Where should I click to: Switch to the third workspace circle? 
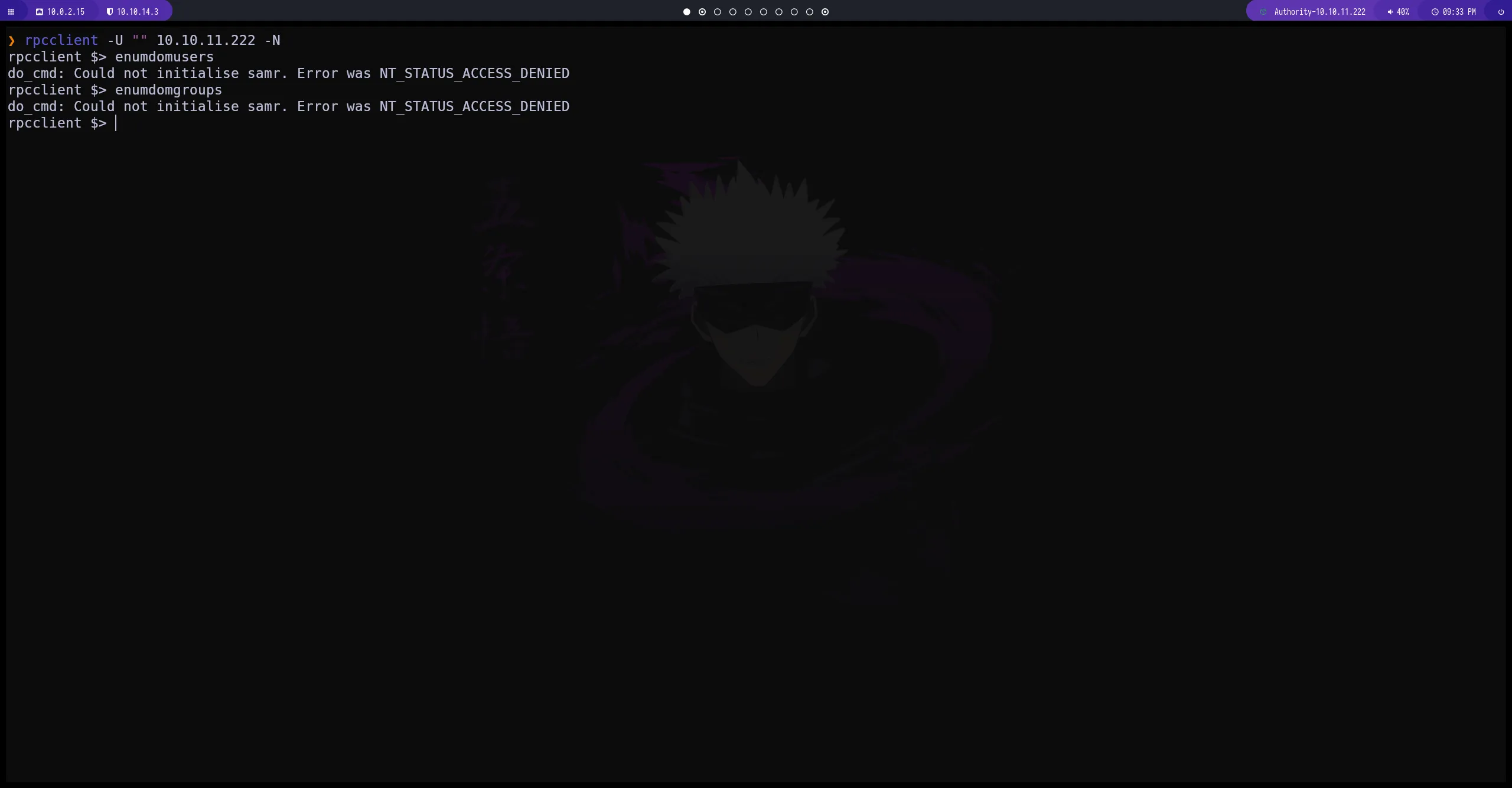tap(718, 12)
